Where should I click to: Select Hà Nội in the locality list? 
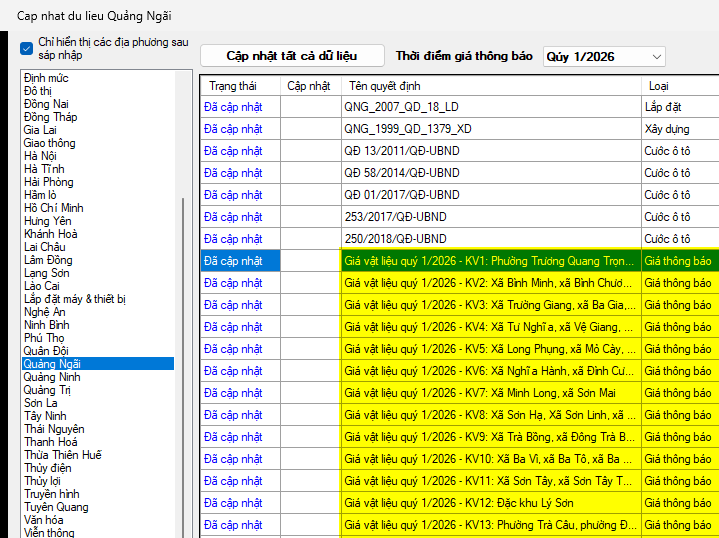tap(41, 156)
